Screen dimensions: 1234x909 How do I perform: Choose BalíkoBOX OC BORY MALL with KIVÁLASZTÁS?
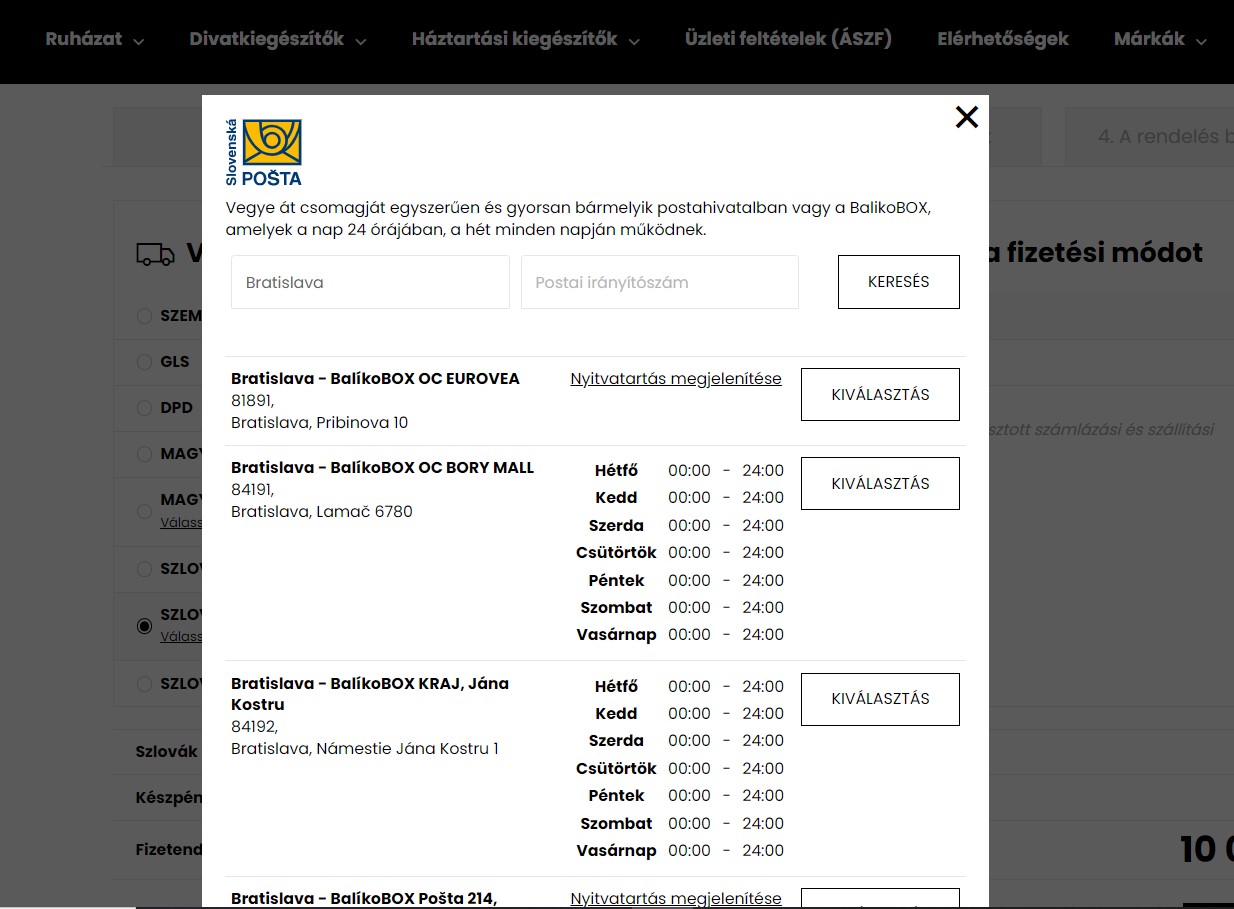880,483
